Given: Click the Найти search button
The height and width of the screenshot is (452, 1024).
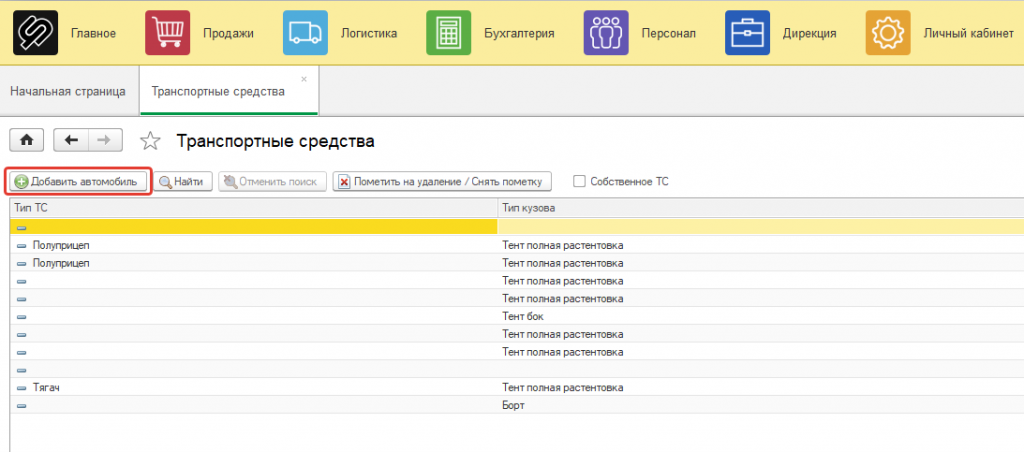Looking at the screenshot, I should coord(183,182).
